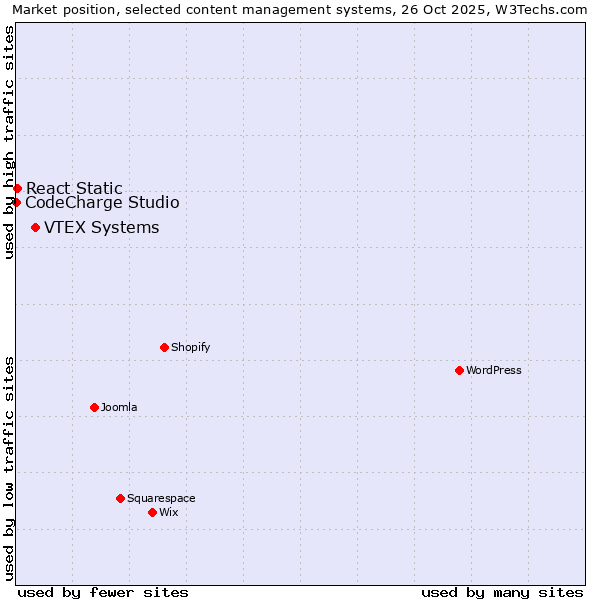Select the Squarespace text label
This screenshot has height=600, width=600.
[161, 498]
